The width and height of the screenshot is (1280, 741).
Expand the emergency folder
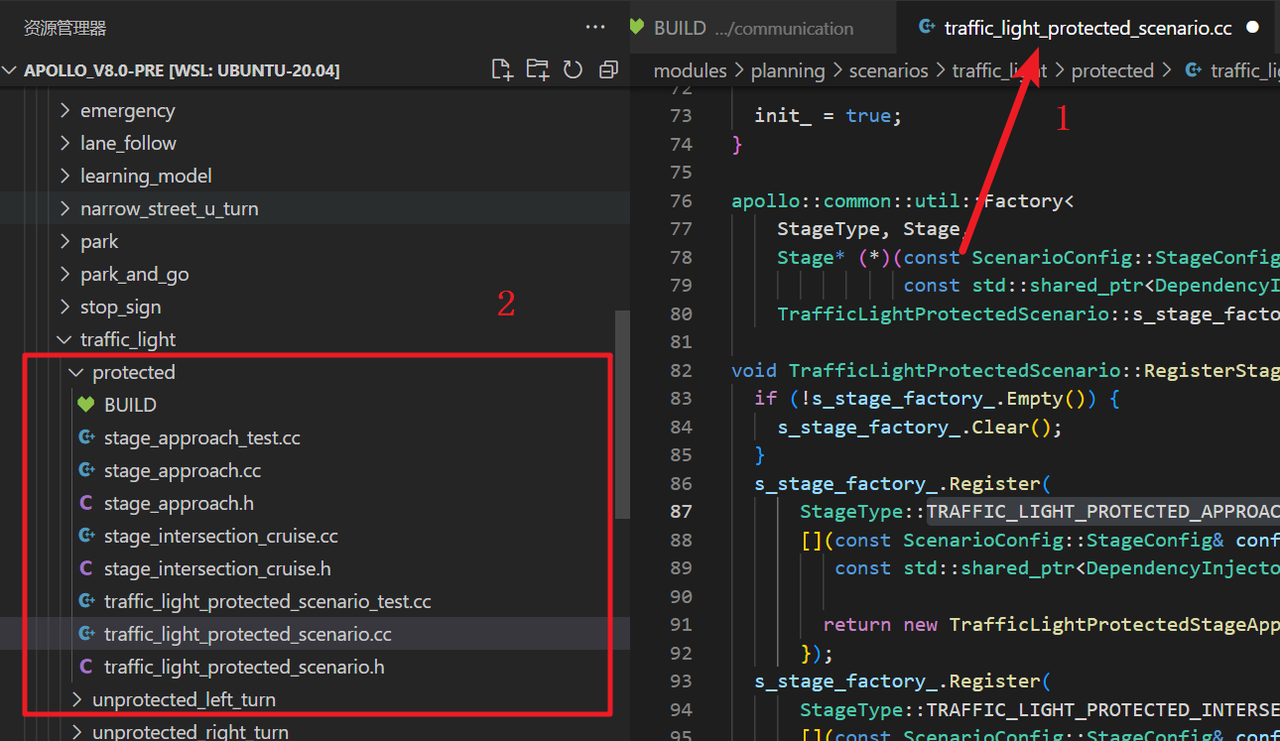[x=127, y=110]
